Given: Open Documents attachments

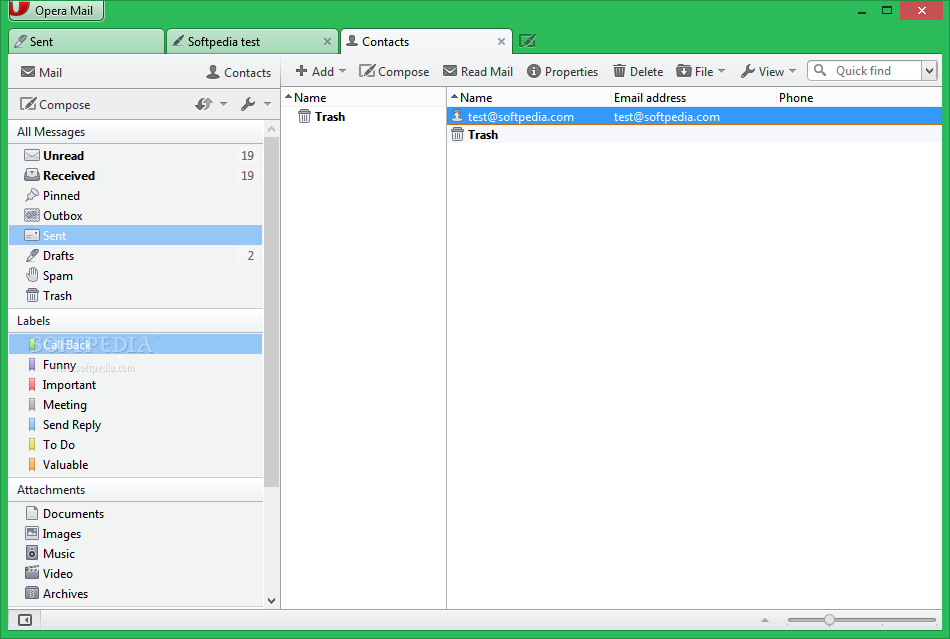Looking at the screenshot, I should coord(136,514).
